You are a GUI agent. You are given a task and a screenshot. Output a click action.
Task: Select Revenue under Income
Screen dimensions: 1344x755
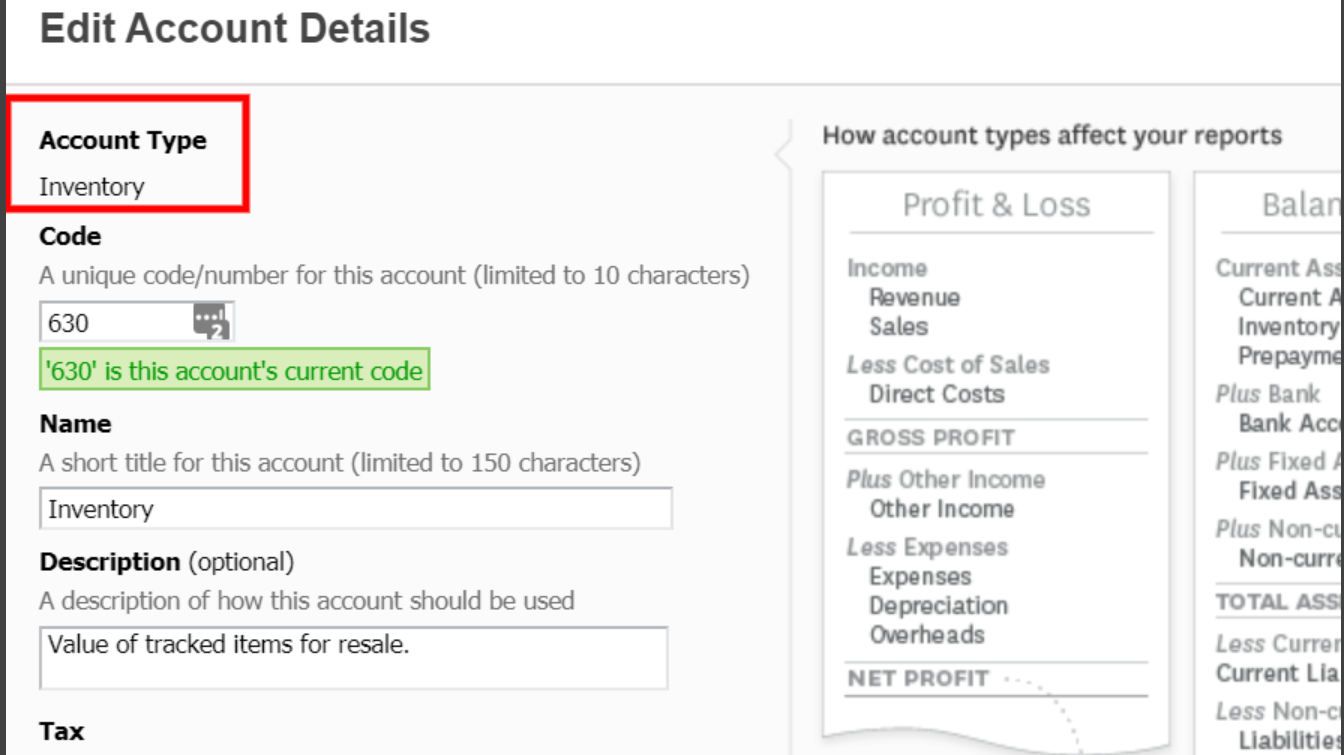[x=914, y=298]
